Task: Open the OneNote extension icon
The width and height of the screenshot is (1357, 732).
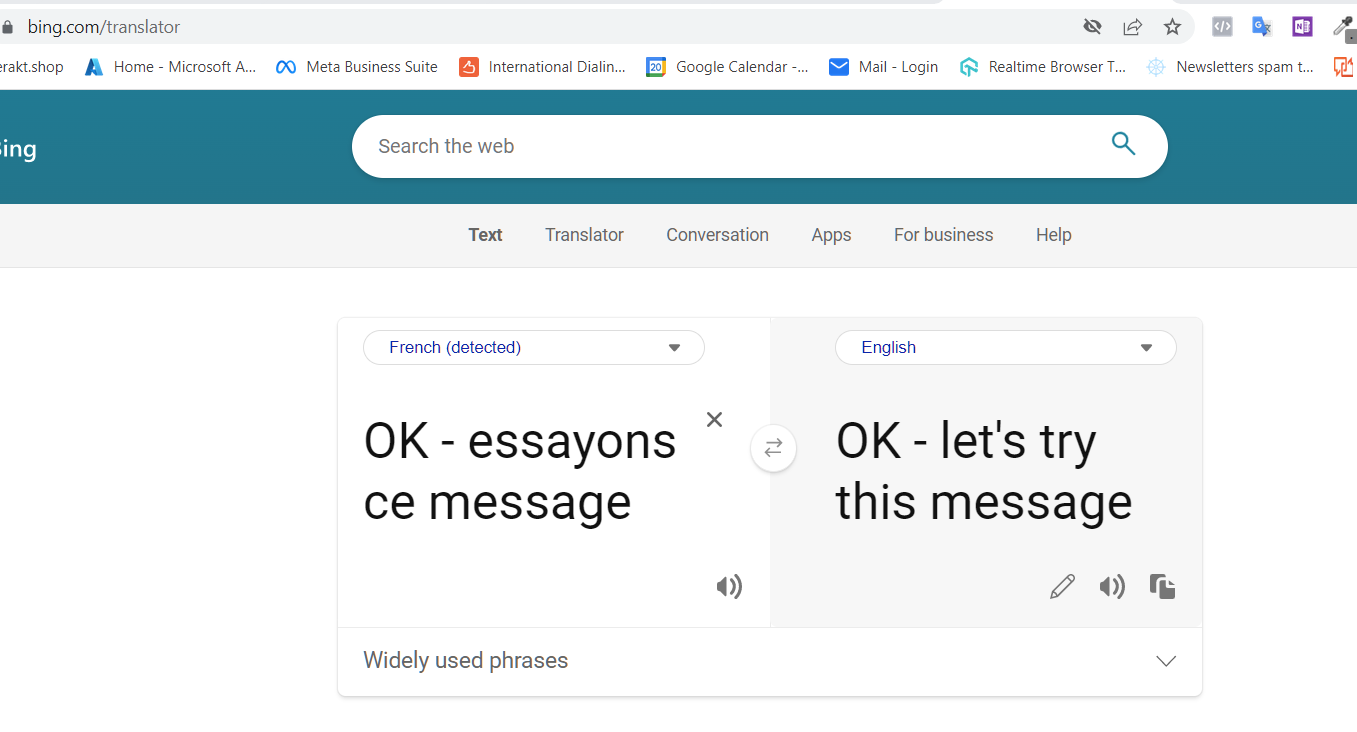Action: pos(1302,27)
